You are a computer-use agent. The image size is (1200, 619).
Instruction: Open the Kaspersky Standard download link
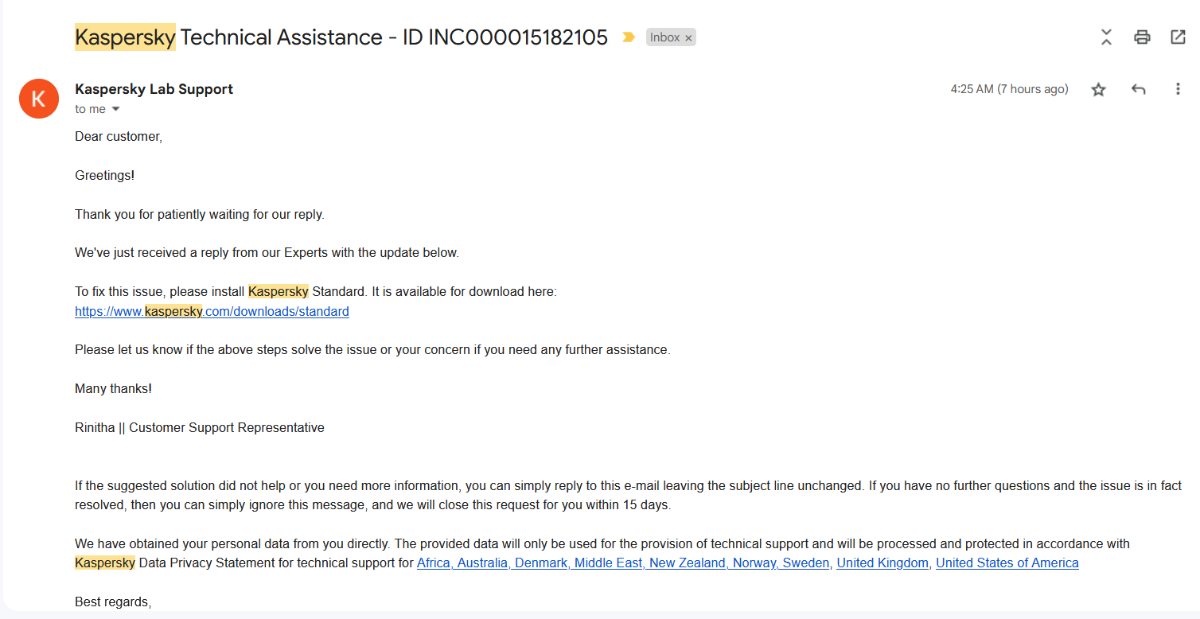(x=212, y=312)
